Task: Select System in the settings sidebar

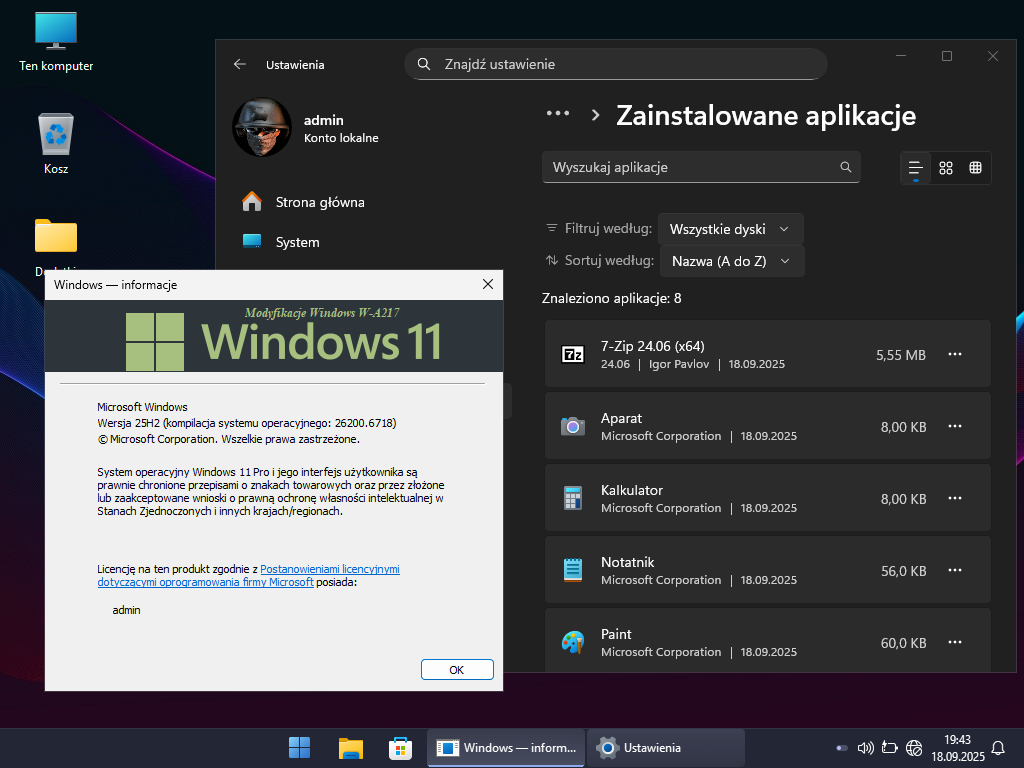Action: click(297, 242)
